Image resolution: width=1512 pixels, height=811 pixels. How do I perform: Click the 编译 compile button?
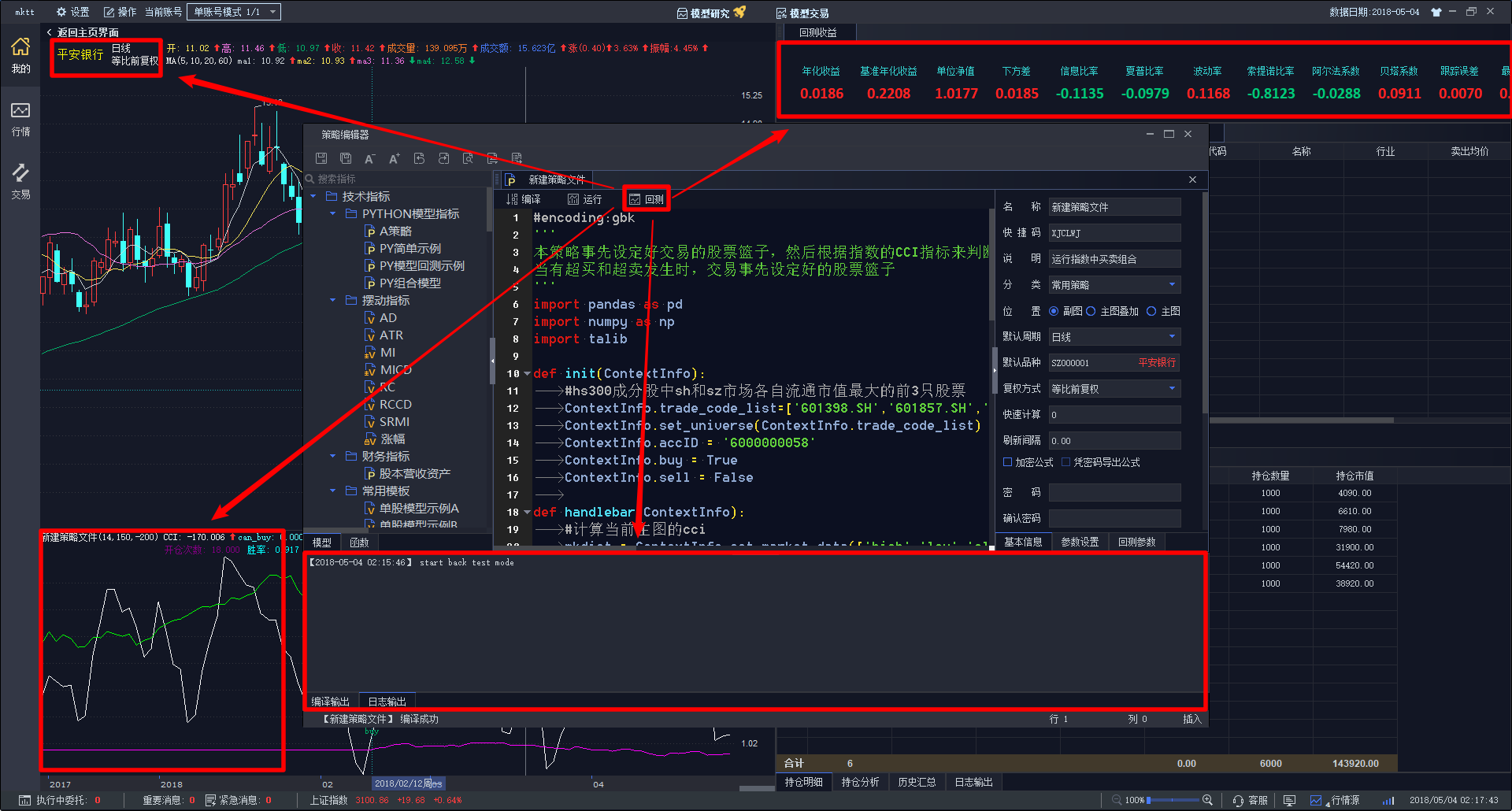pyautogui.click(x=524, y=199)
